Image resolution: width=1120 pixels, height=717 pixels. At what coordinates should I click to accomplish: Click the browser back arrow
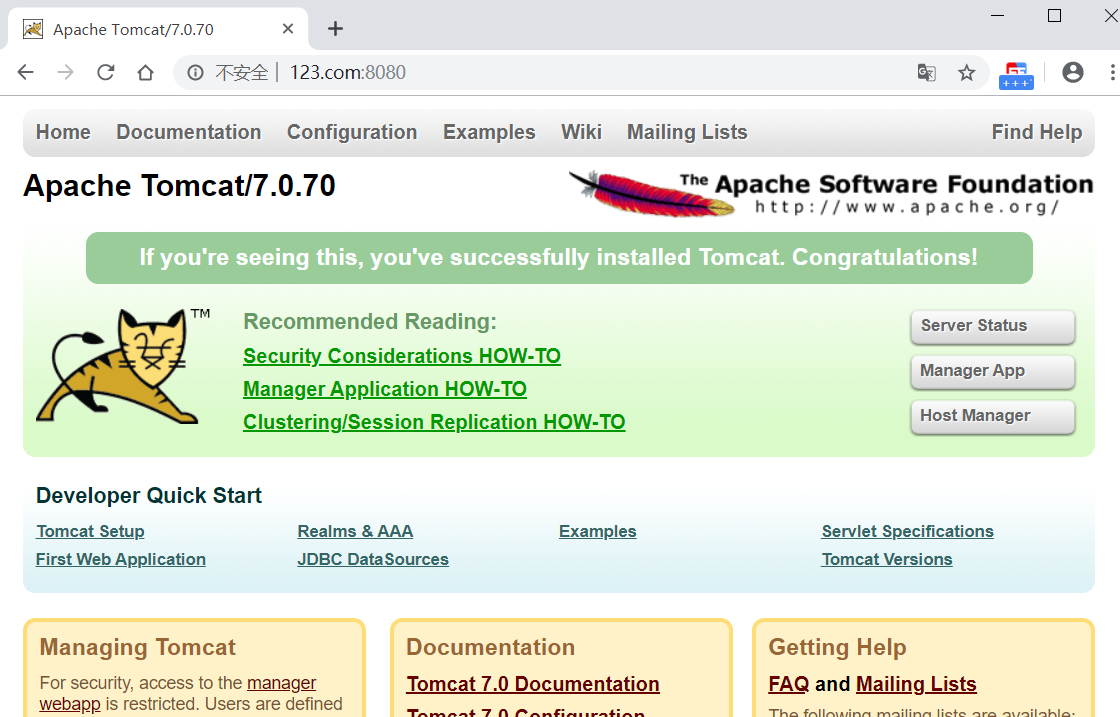26,72
